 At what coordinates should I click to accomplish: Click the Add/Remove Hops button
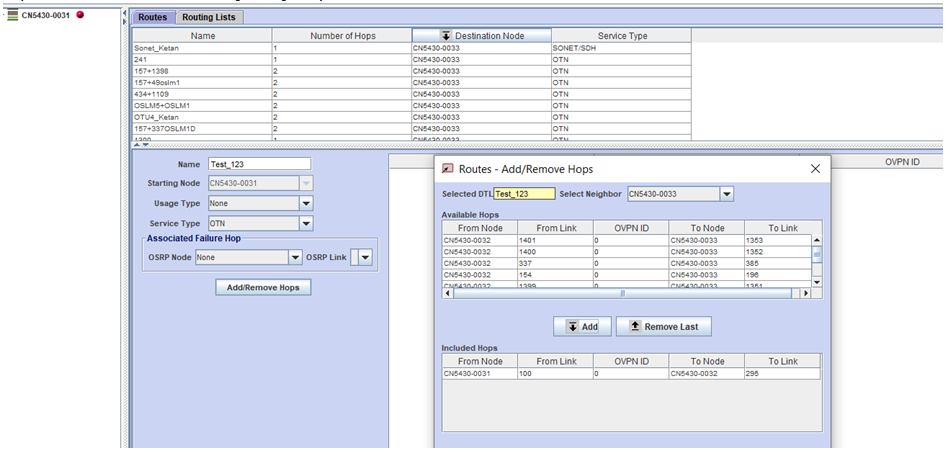pos(263,288)
